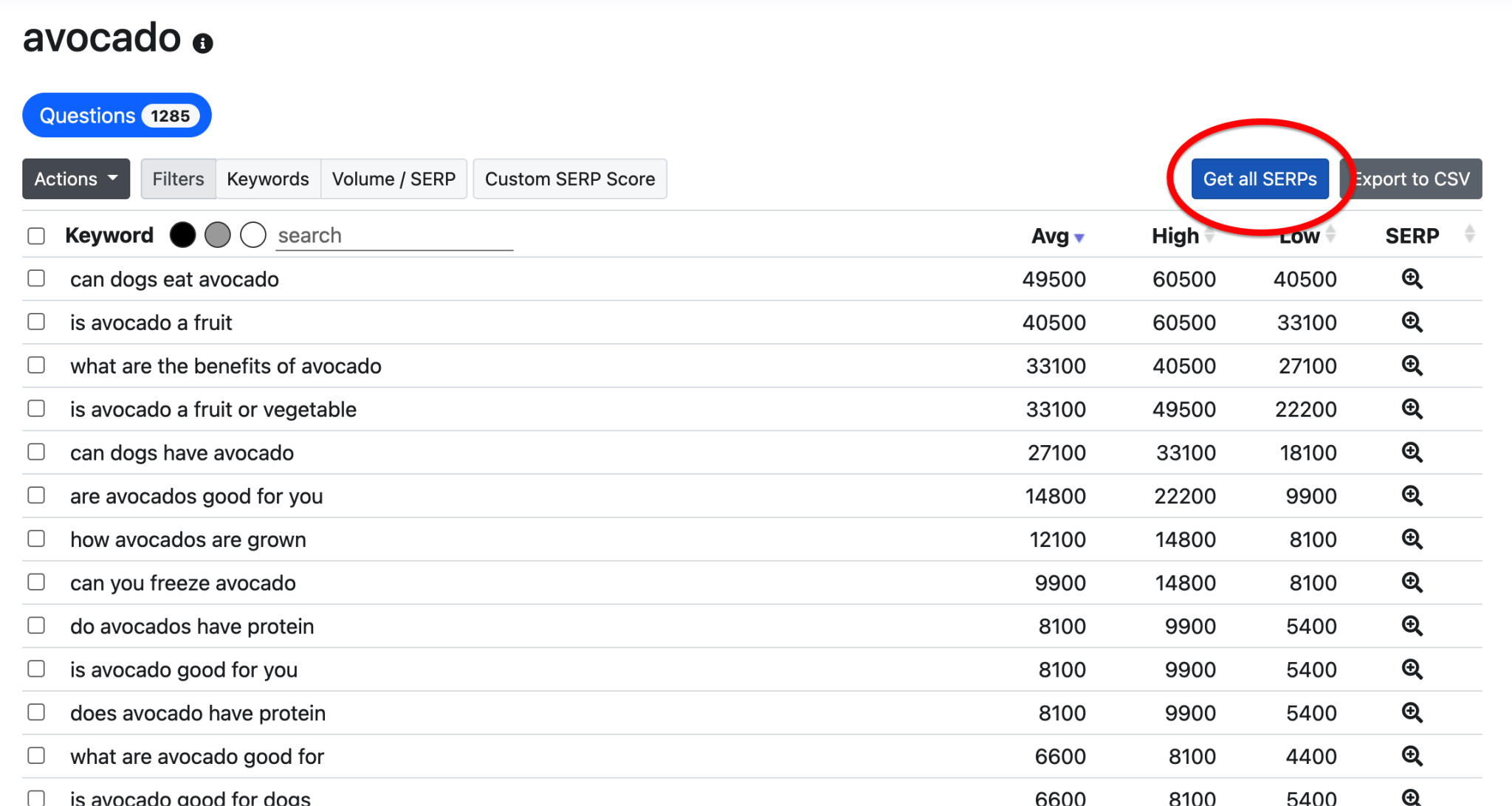This screenshot has height=806, width=1512.
Task: Sort table by SERP column
Action: click(x=1469, y=235)
